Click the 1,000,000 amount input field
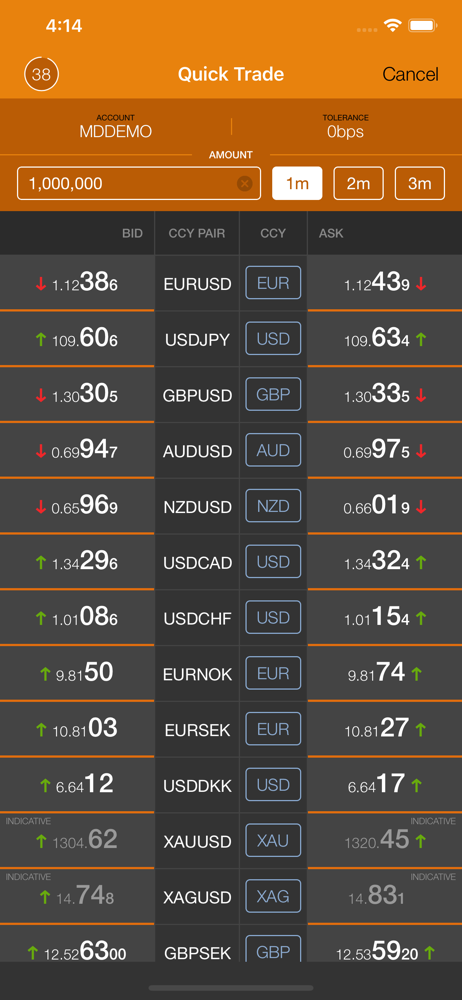This screenshot has width=462, height=1000. click(x=139, y=184)
